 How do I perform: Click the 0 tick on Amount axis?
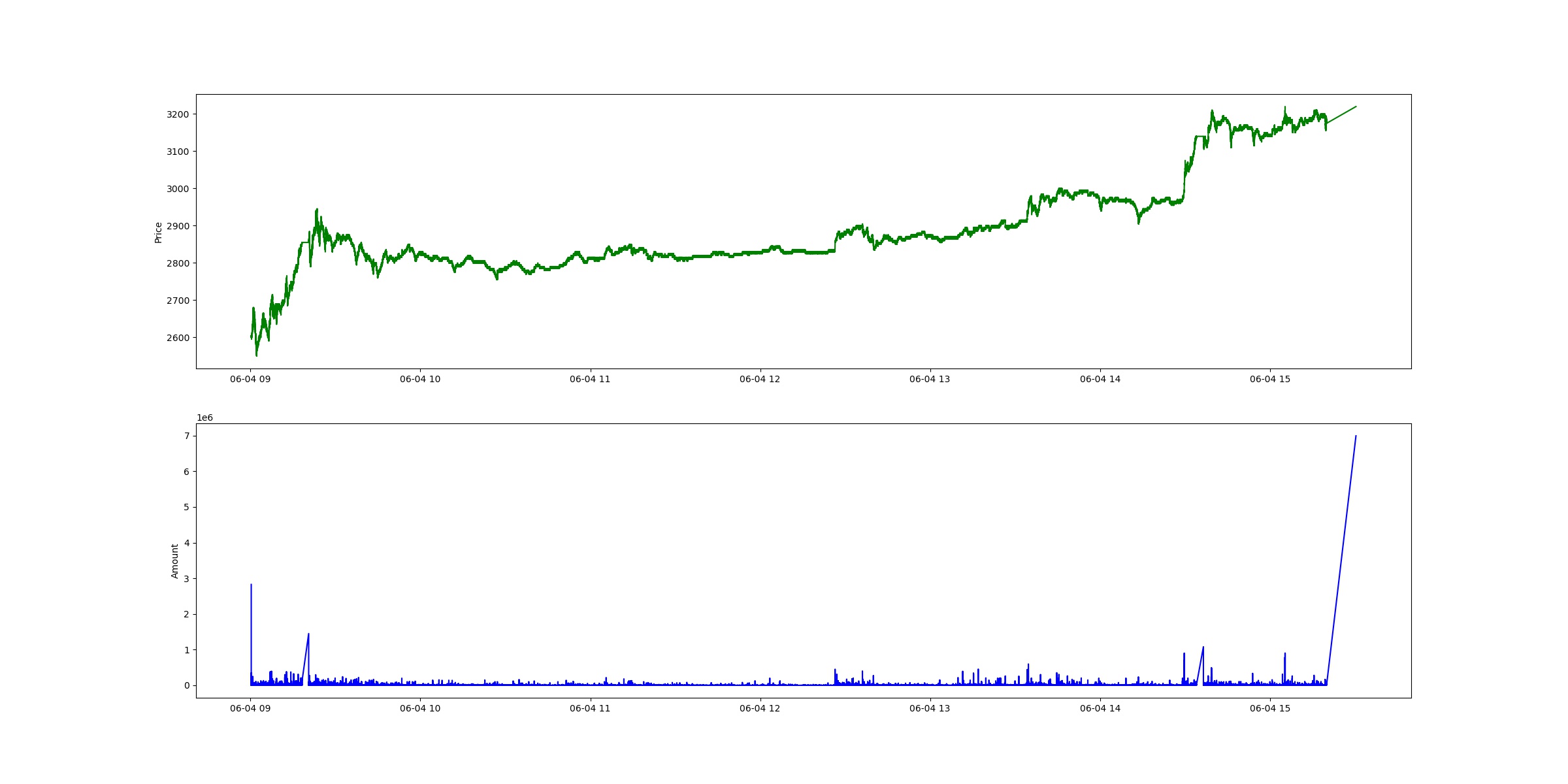187,685
